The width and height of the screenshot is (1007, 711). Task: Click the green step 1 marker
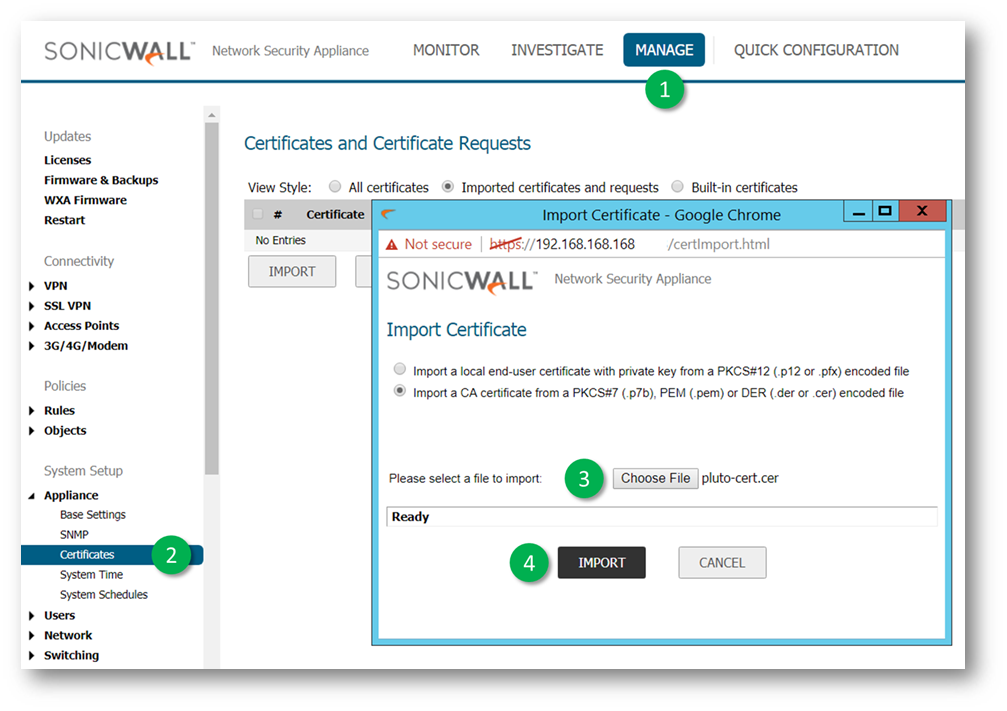click(x=664, y=90)
